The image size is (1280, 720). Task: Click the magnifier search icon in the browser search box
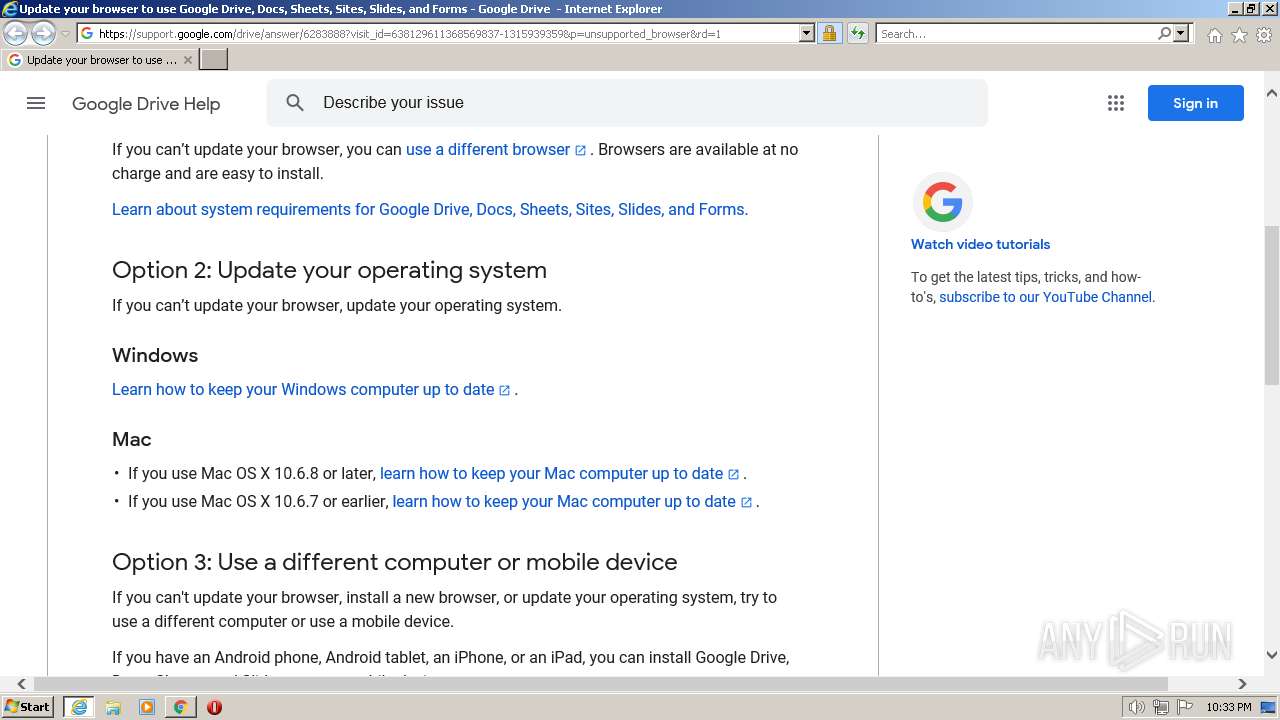pyautogui.click(x=1164, y=33)
